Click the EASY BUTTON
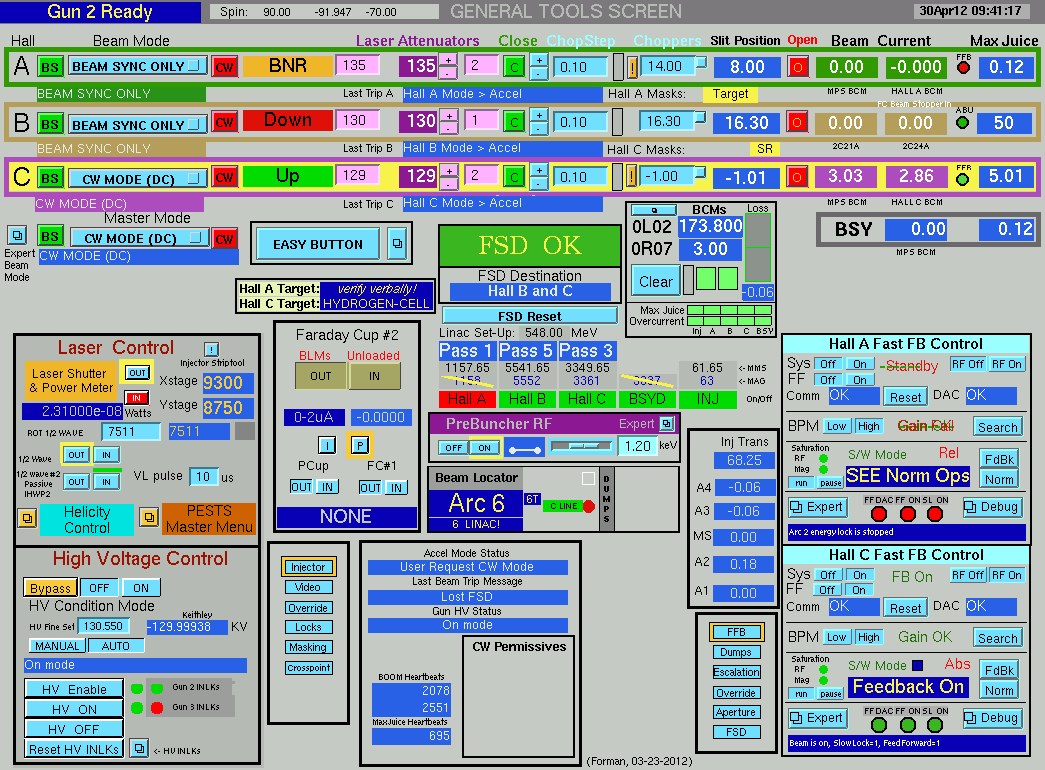Screen dimensions: 1045x770 click(318, 244)
